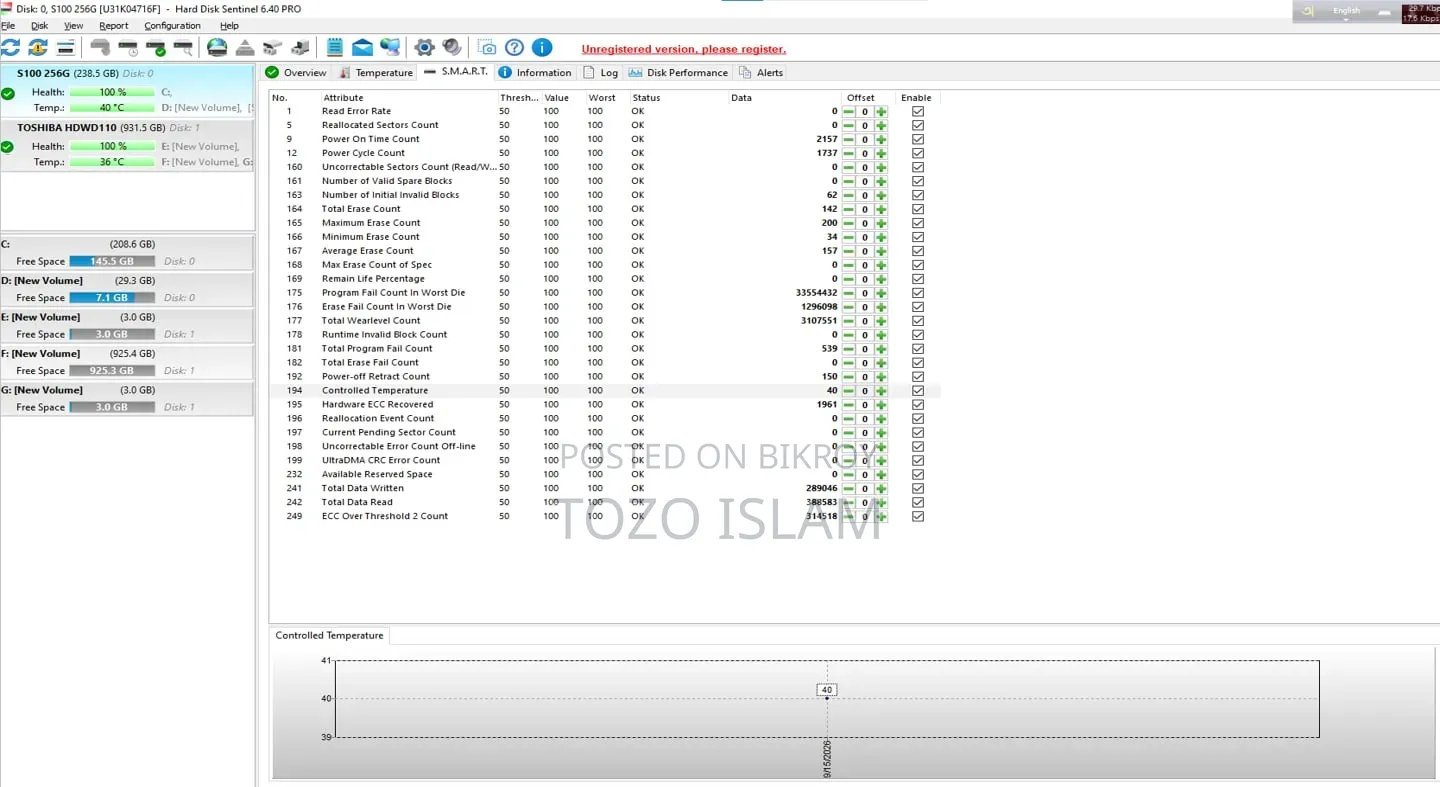Viewport: 1440px width, 787px height.
Task: Open the Disk Performance tab
Action: click(678, 73)
